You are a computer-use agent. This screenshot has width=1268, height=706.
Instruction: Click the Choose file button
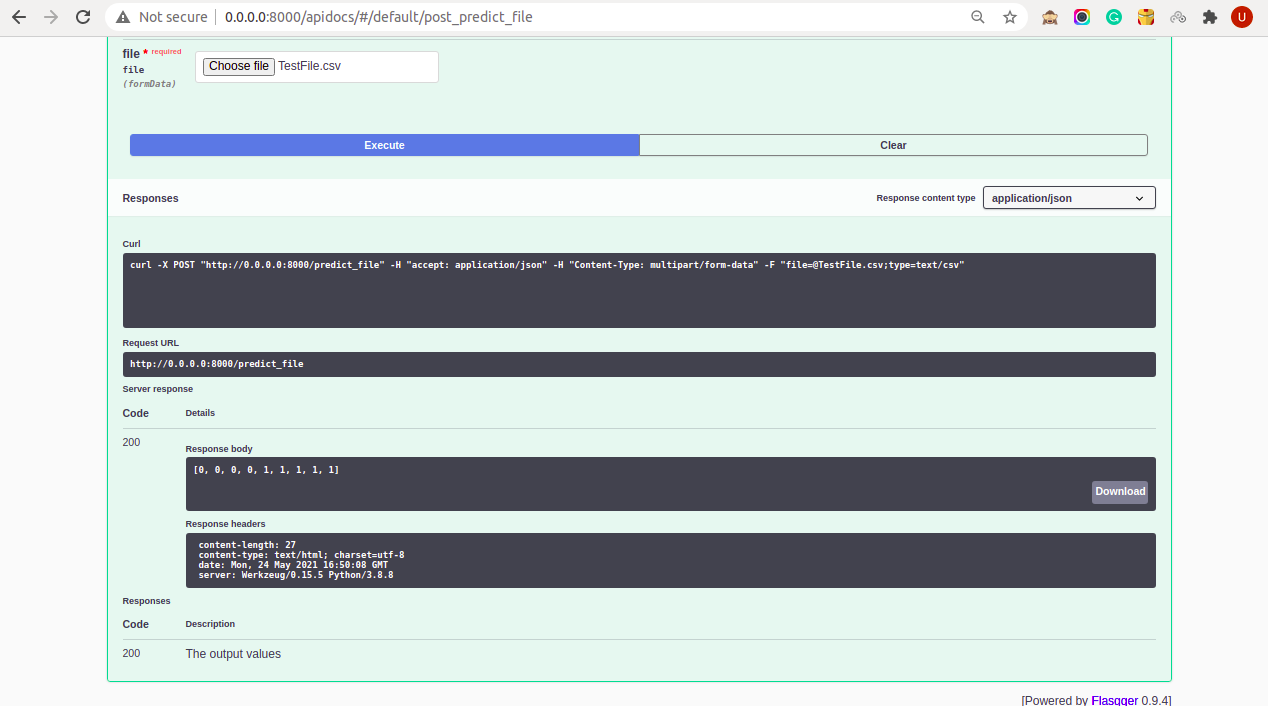[x=238, y=66]
